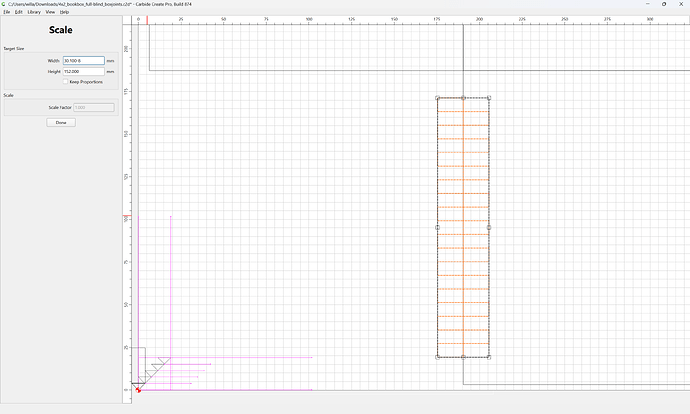Viewport: 690px width, 414px height.
Task: Click the red origin marker at canvas zero point
Action: (138, 390)
